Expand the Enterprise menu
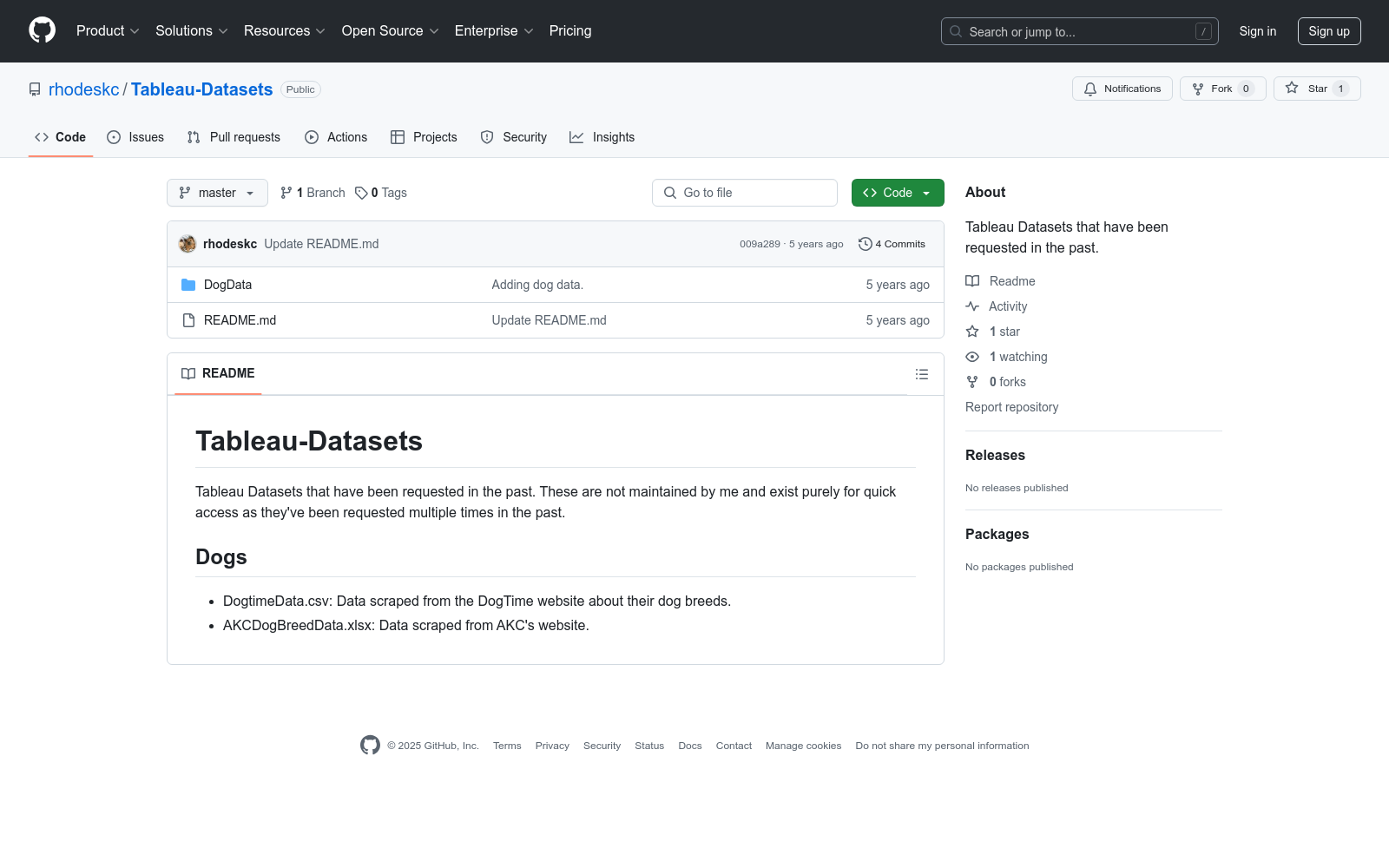Screen dimensions: 1389x868 pyautogui.click(x=493, y=30)
